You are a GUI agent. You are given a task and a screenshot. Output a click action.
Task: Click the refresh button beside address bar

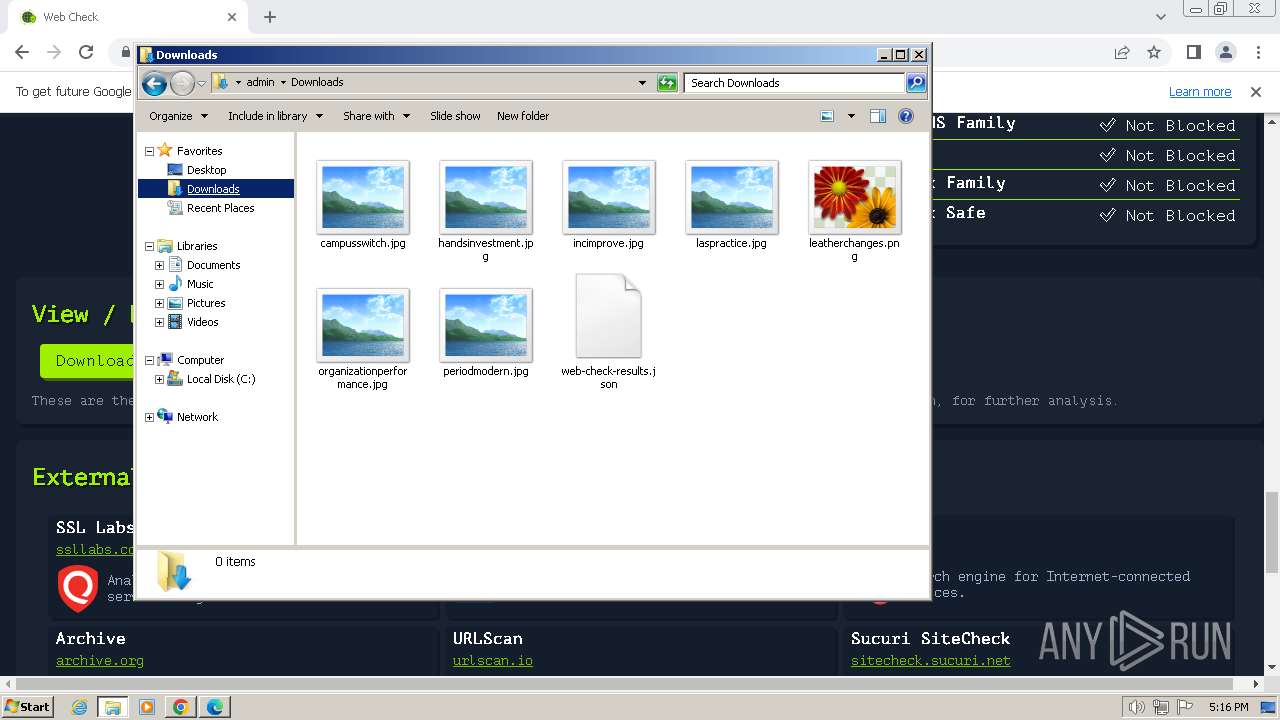(667, 83)
